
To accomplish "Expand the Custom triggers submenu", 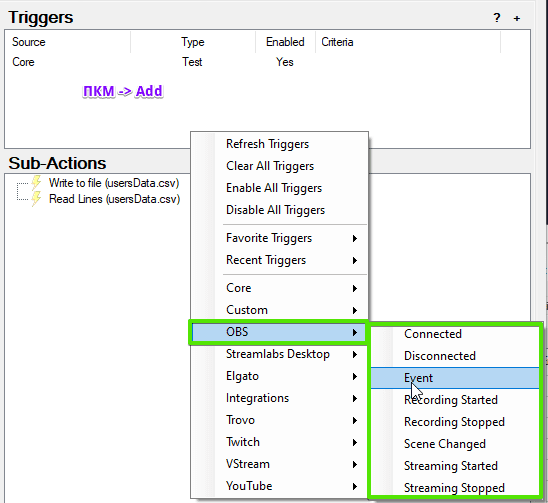I will 279,310.
